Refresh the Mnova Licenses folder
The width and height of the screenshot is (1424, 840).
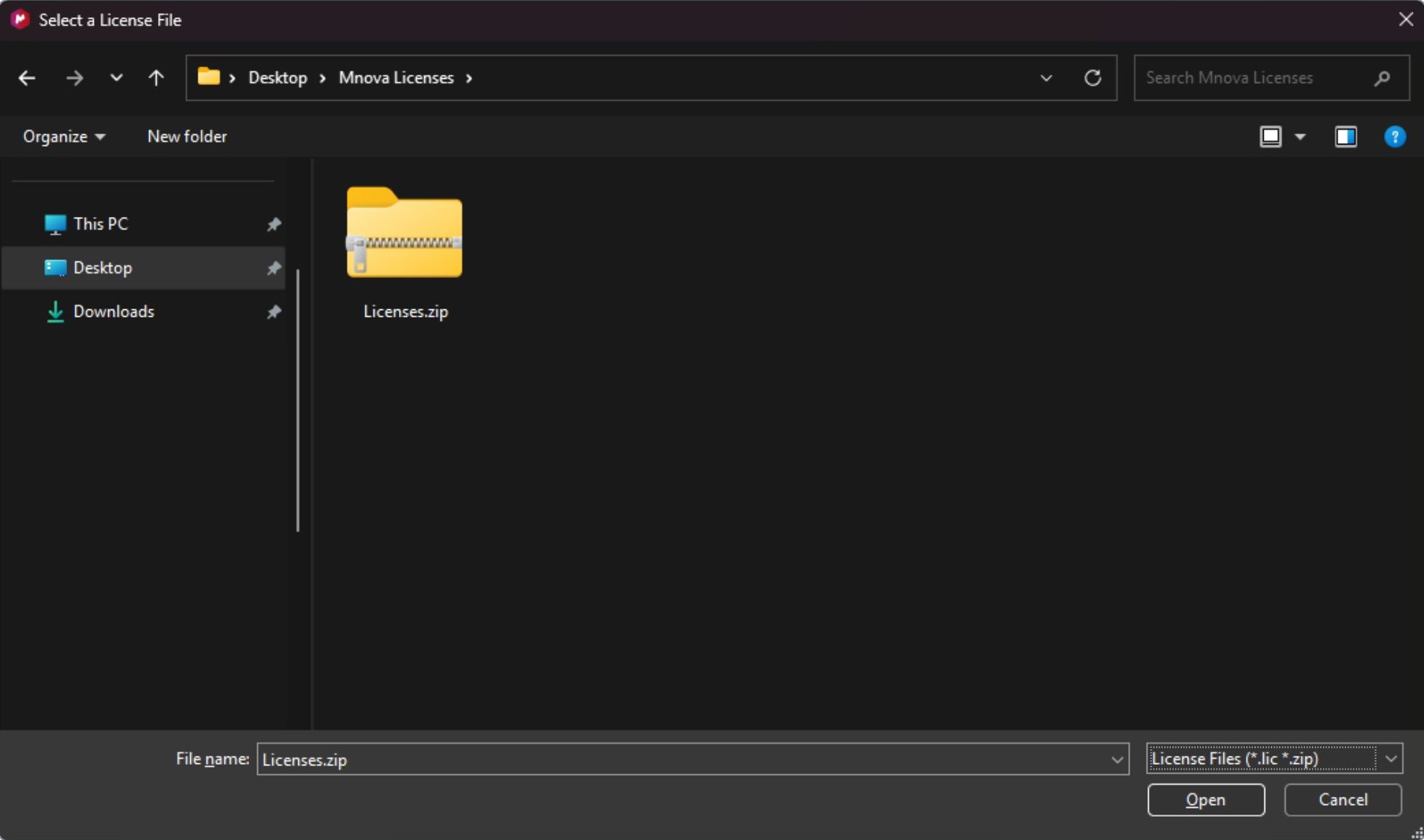[x=1092, y=78]
